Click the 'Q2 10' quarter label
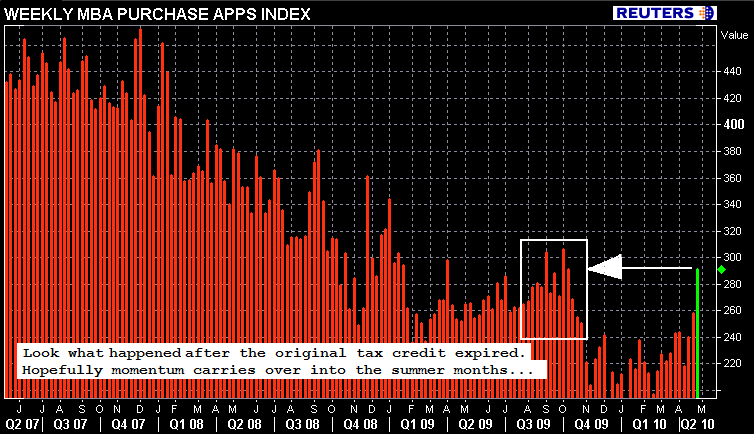Viewport: 754px width, 434px height. [697, 423]
